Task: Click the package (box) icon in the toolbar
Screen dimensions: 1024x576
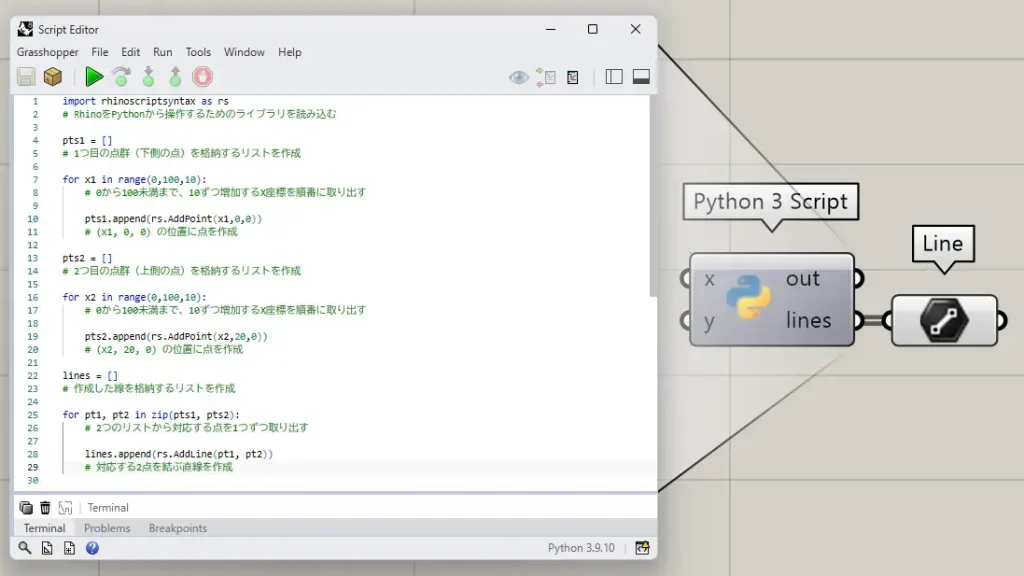Action: [x=53, y=77]
